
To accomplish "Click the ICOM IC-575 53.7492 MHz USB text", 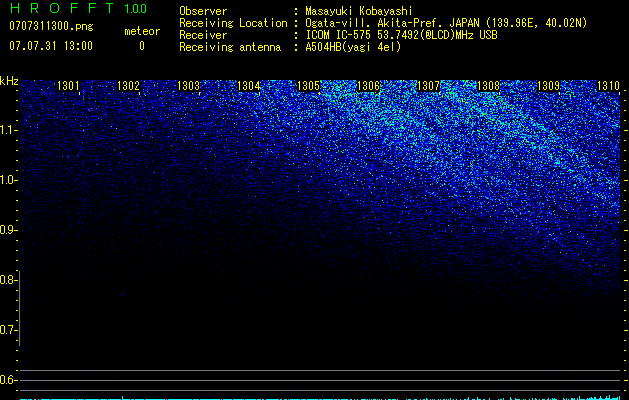I will (x=402, y=35).
